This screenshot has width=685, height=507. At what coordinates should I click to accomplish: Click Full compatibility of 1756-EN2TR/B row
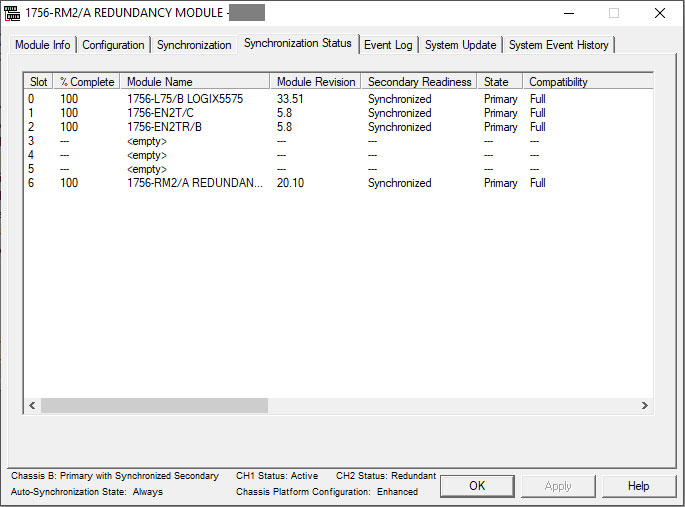538,127
